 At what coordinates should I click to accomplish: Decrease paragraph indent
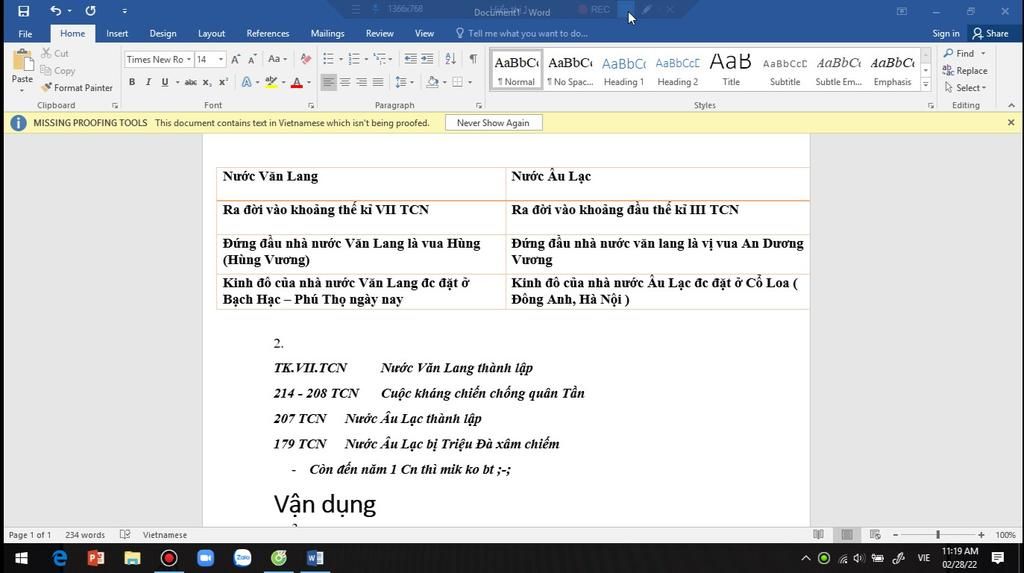click(x=410, y=59)
